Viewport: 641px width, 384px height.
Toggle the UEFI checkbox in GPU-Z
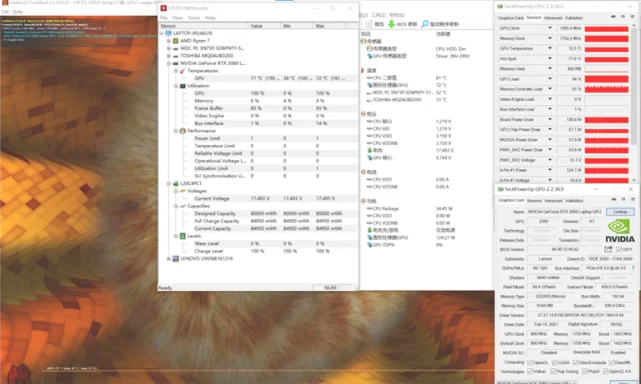pyautogui.click(x=619, y=249)
